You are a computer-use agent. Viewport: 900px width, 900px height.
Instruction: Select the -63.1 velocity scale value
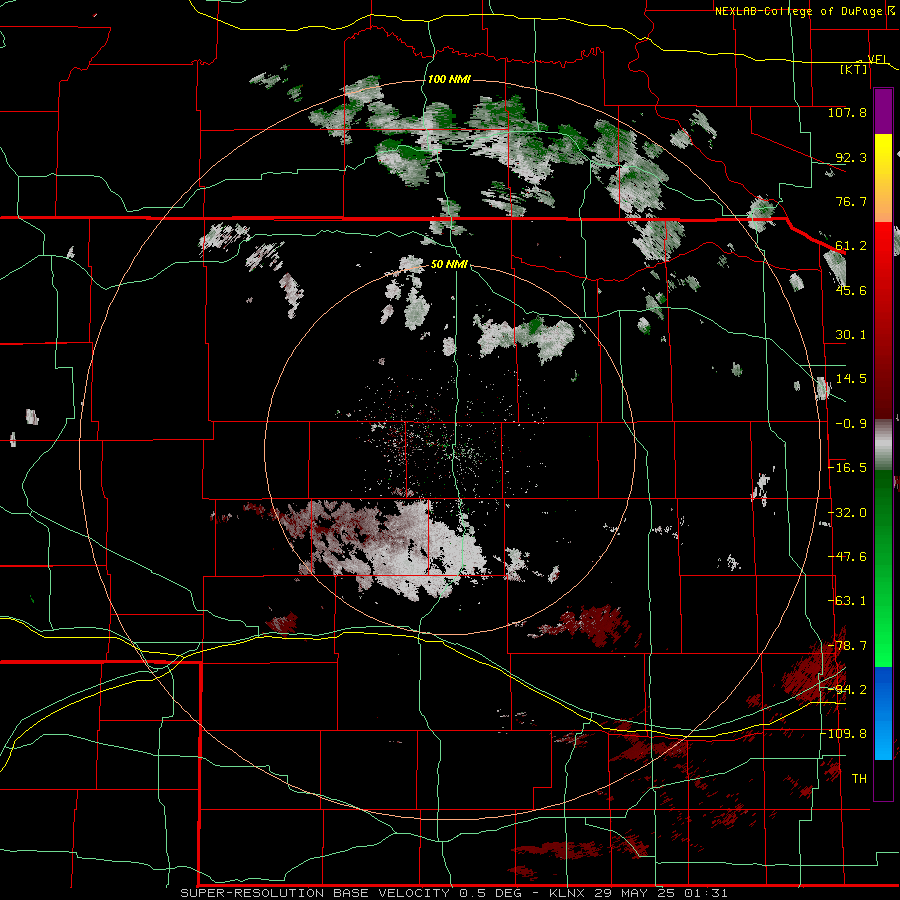tap(847, 601)
